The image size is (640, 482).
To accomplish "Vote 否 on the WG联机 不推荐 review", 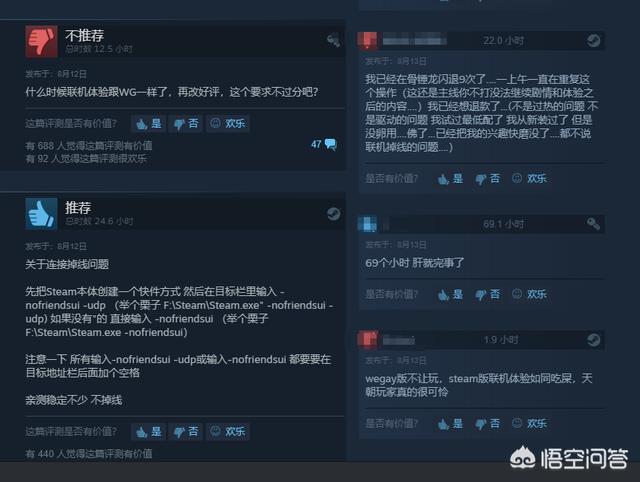I will (x=186, y=123).
